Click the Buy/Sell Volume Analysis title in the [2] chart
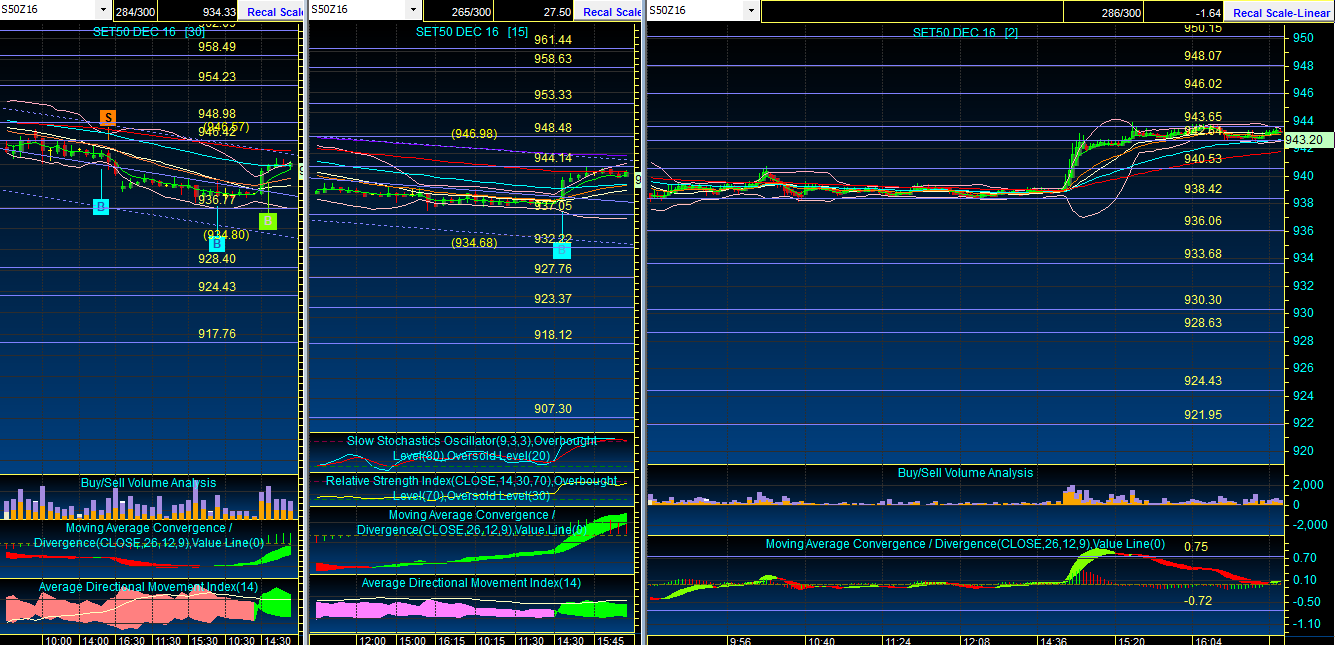The height and width of the screenshot is (645, 1335). tap(966, 473)
